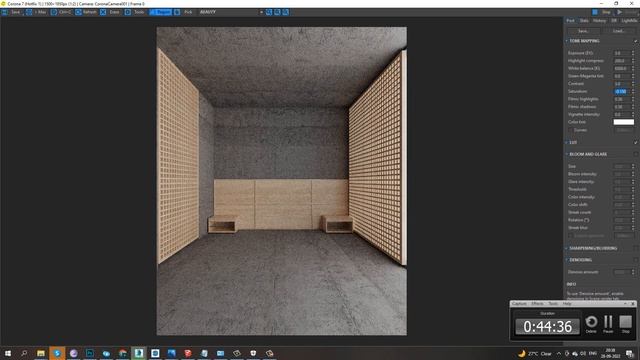The height and width of the screenshot is (360, 640).
Task: Click the Render button at top right
Action: pyautogui.click(x=628, y=12)
